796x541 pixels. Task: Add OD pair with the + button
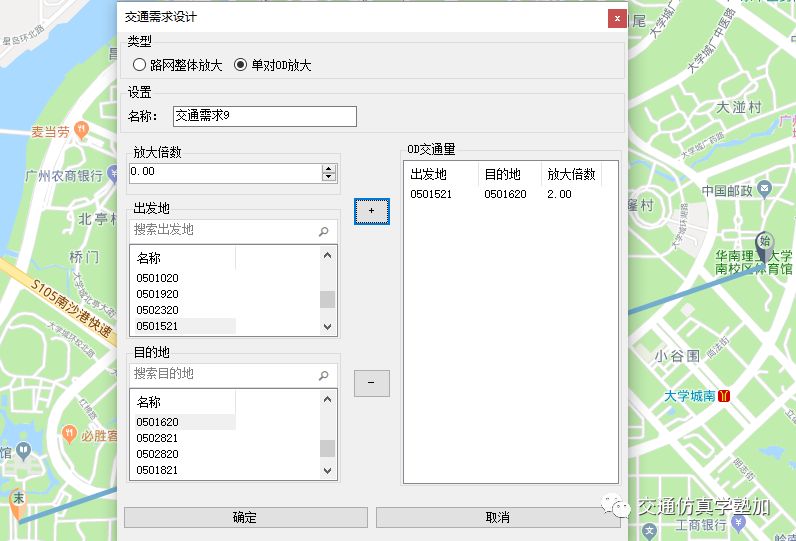(x=372, y=211)
